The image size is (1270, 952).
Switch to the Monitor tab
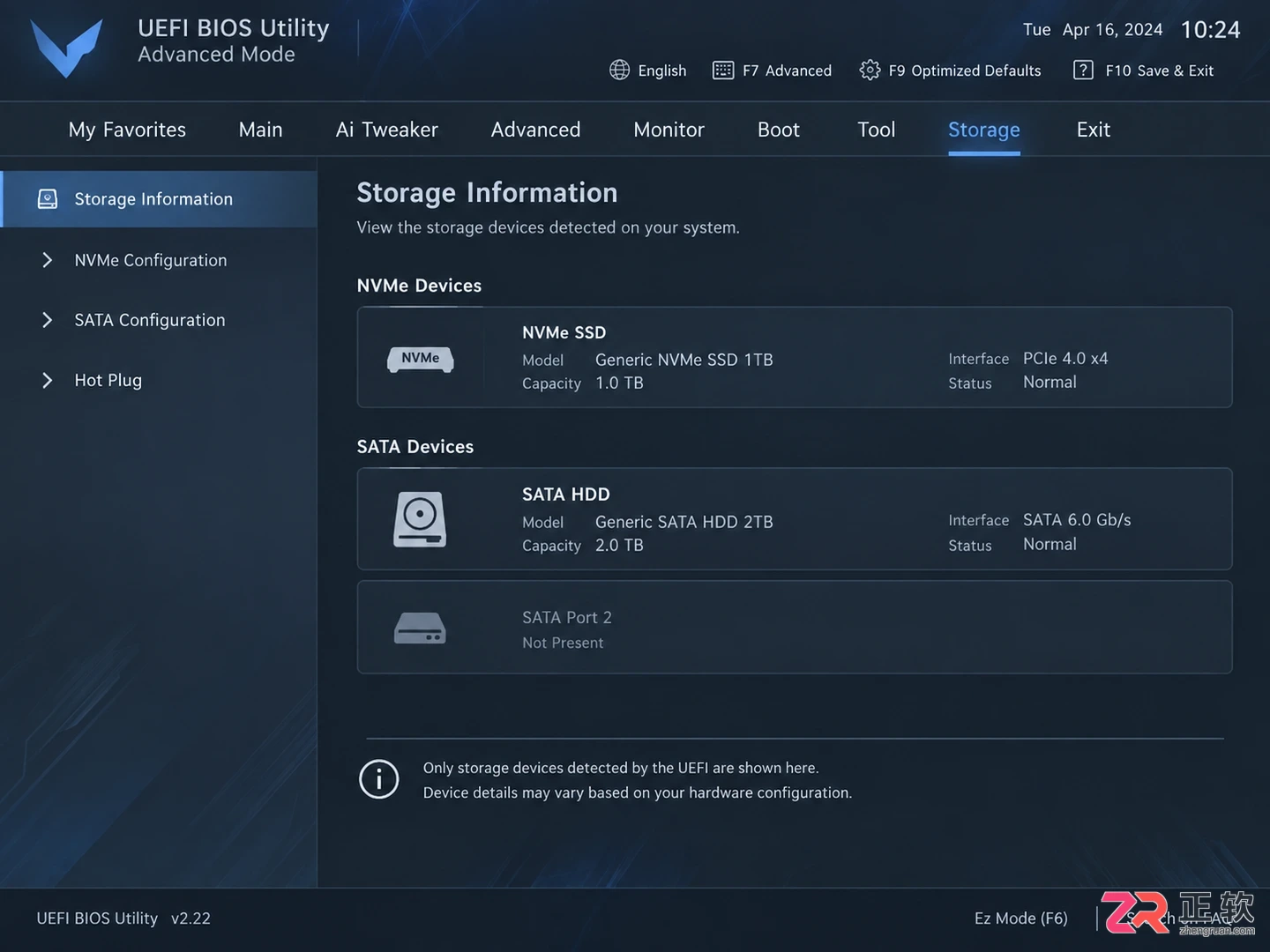[669, 130]
